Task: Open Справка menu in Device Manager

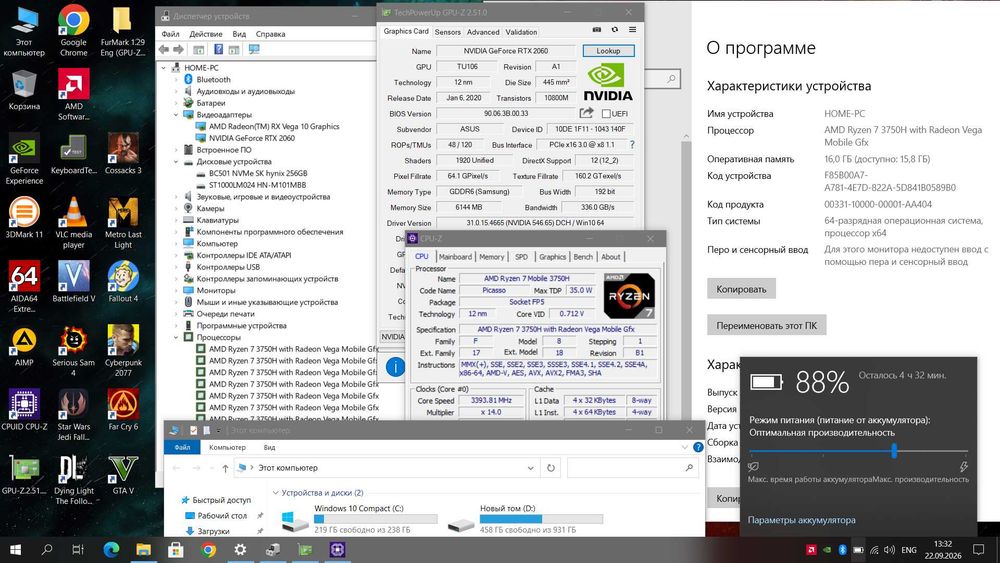Action: pos(270,34)
